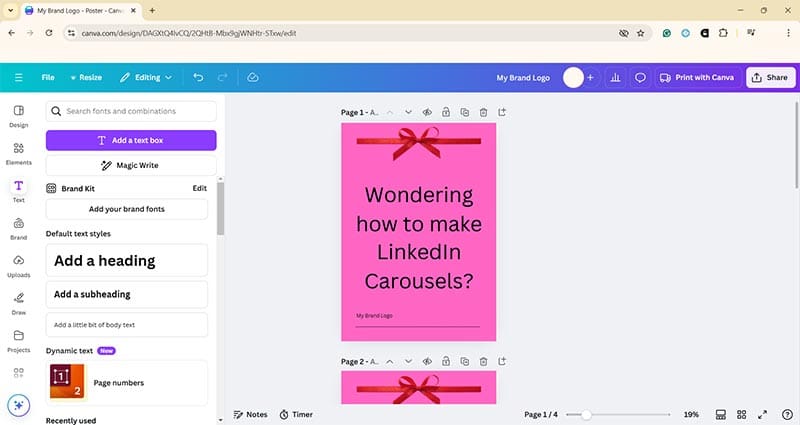Click the 19% zoom percentage
Screen dimensions: 800x425
pos(691,414)
